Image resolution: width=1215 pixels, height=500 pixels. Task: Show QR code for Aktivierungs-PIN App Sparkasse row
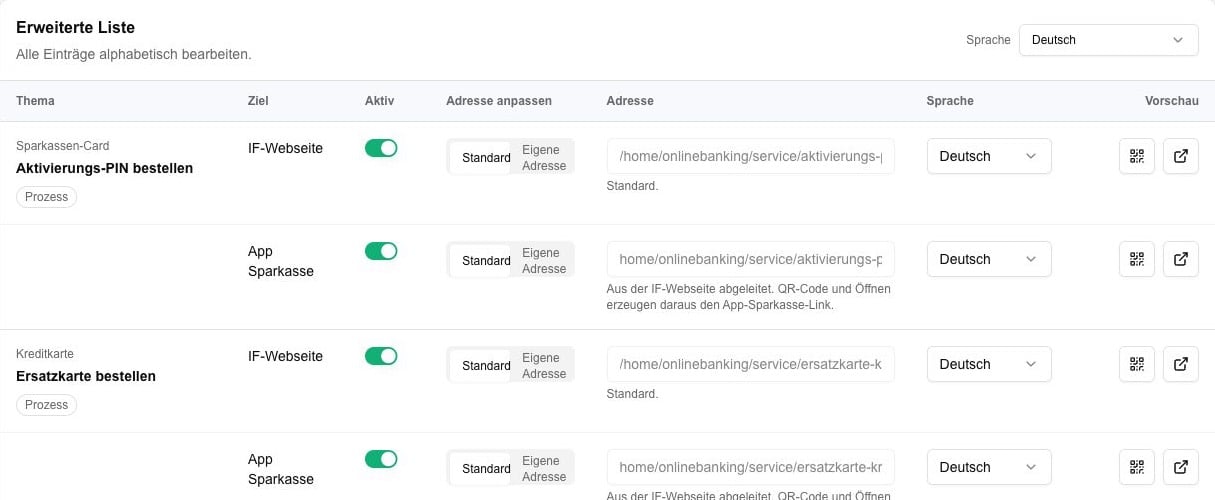[x=1137, y=259]
